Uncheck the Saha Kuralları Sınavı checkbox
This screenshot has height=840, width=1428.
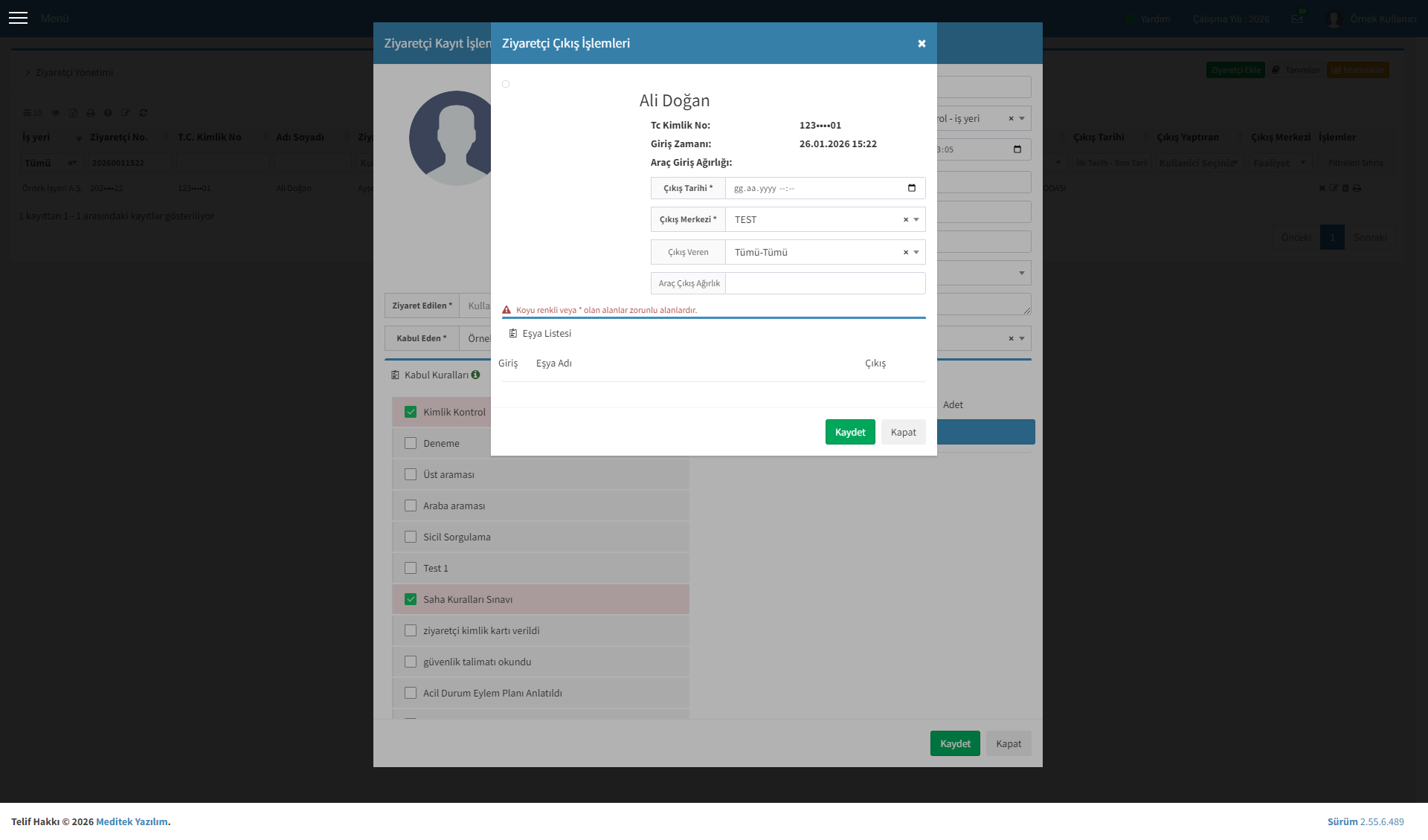[411, 599]
